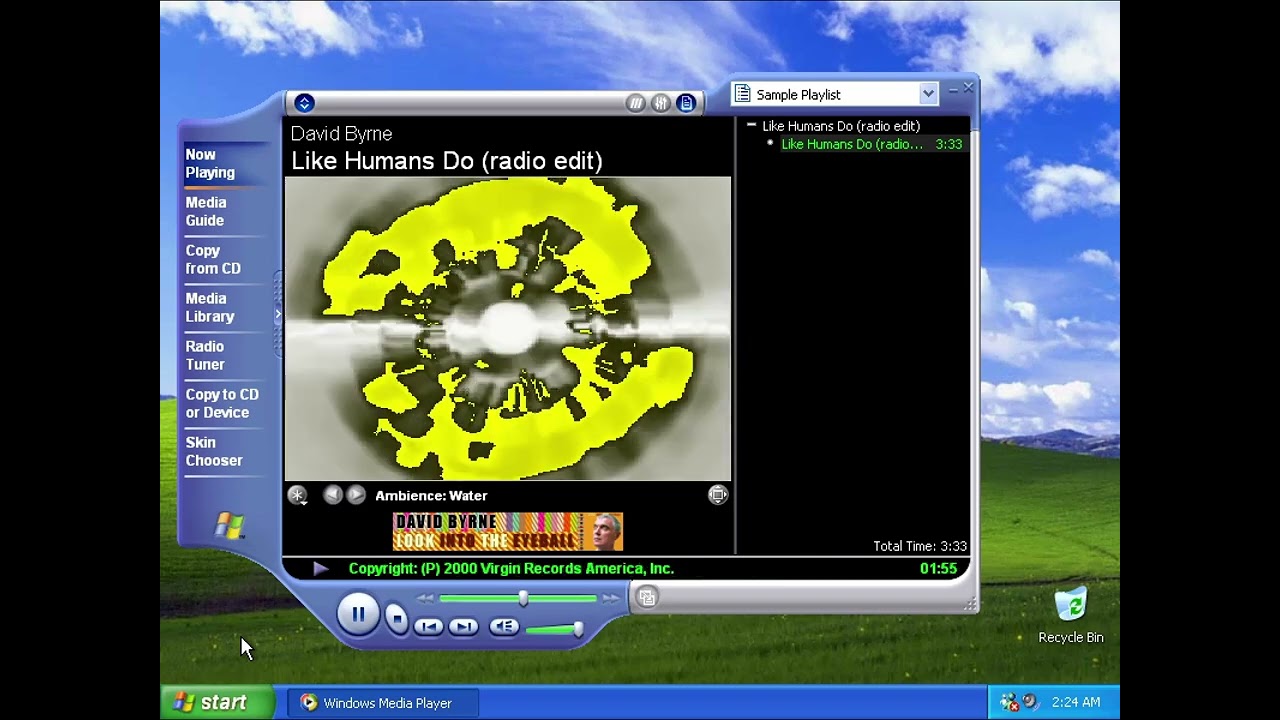The height and width of the screenshot is (720, 1280).
Task: Click the Windows logo in player sidebar
Action: (x=230, y=526)
